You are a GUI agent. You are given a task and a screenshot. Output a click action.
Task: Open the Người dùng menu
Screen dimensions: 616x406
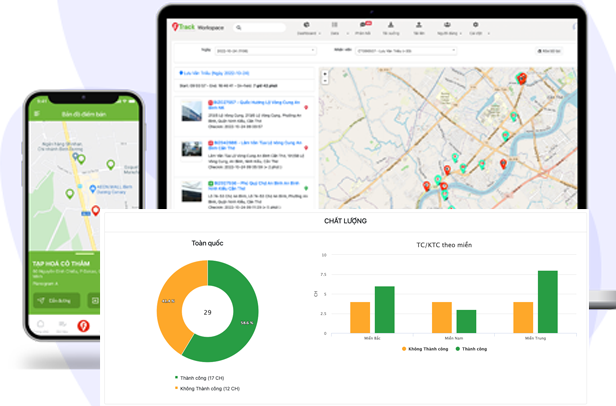[448, 26]
